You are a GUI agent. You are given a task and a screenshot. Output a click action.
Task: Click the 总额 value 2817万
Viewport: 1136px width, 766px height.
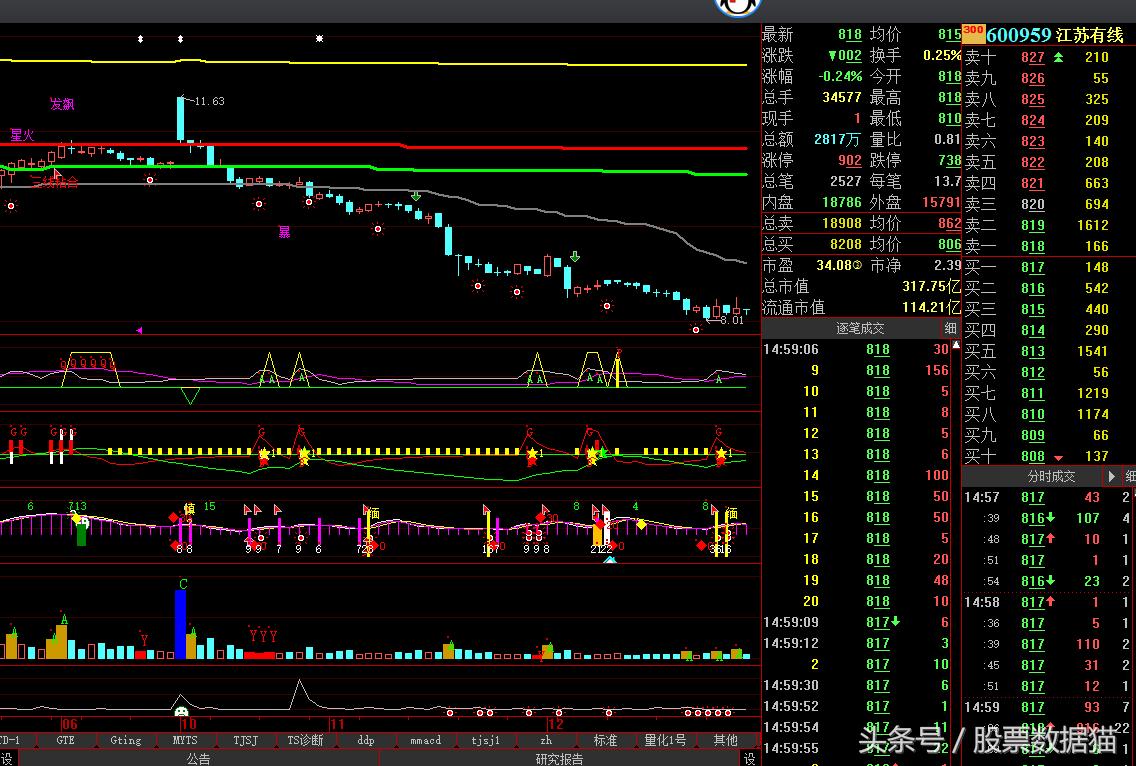click(837, 139)
